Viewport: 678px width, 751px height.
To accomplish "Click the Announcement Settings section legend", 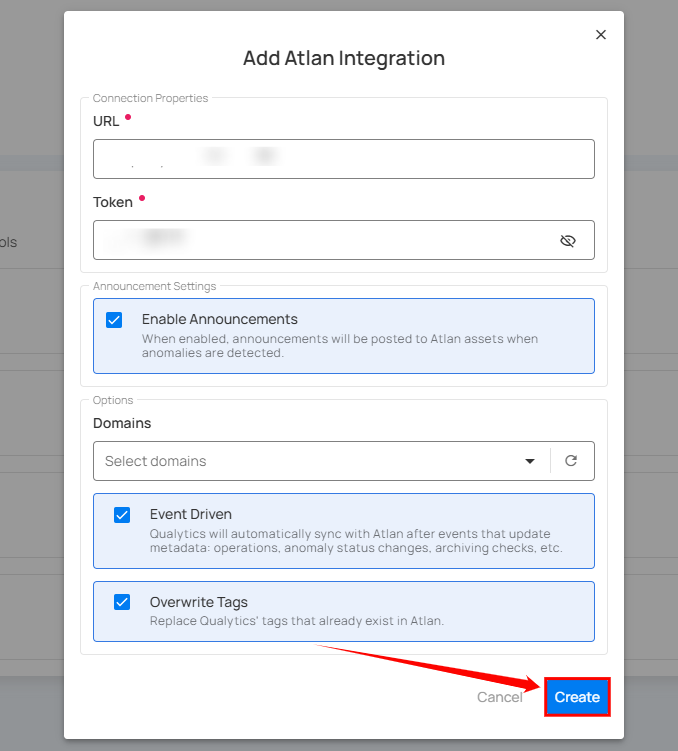I will (154, 286).
